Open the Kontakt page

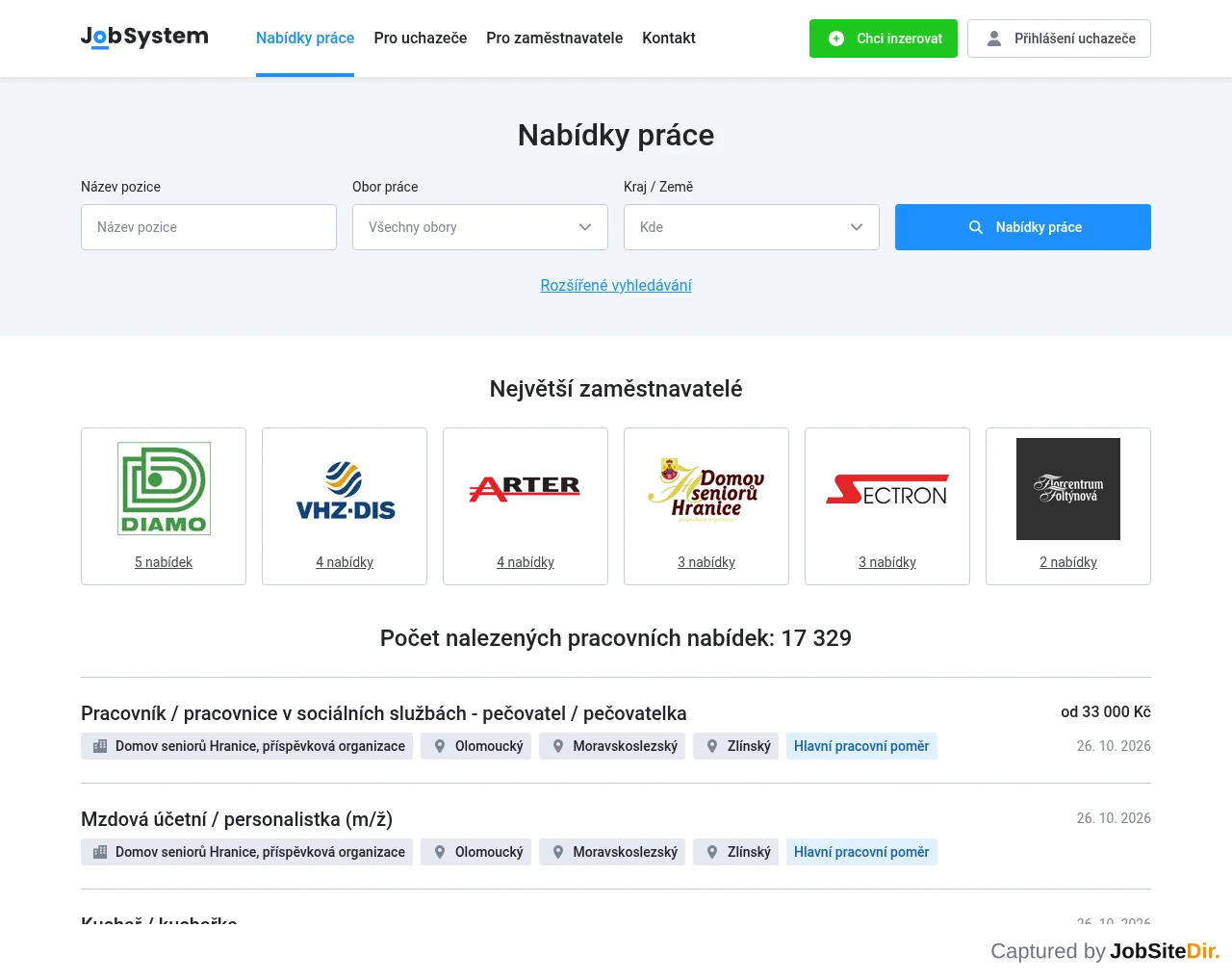[669, 39]
